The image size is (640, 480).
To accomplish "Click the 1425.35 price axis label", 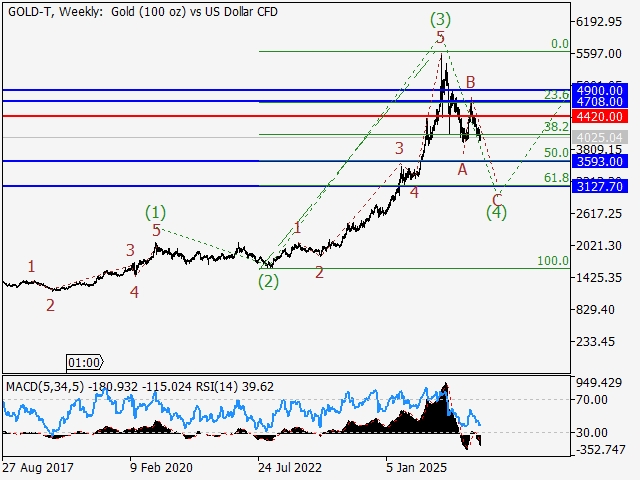I will (598, 278).
